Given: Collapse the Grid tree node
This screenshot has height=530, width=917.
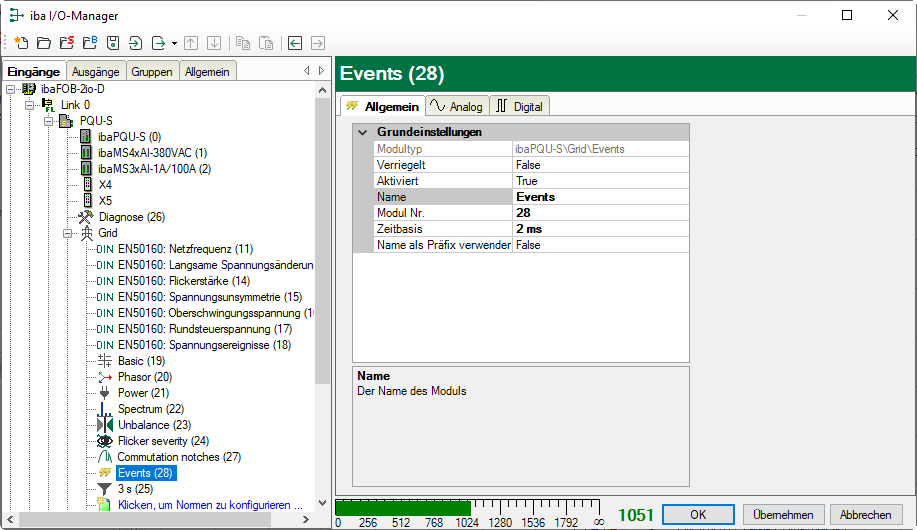Looking at the screenshot, I should click(x=69, y=233).
